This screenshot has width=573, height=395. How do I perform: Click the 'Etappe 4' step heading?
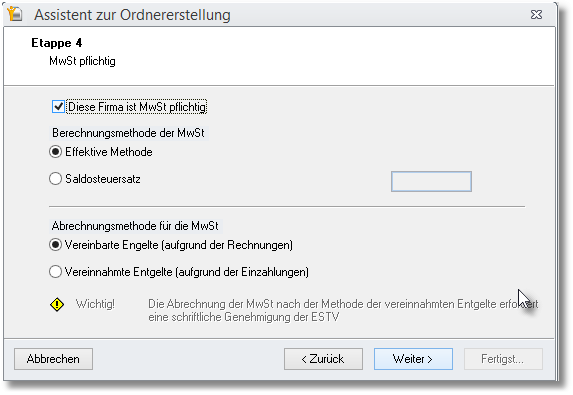(x=57, y=43)
